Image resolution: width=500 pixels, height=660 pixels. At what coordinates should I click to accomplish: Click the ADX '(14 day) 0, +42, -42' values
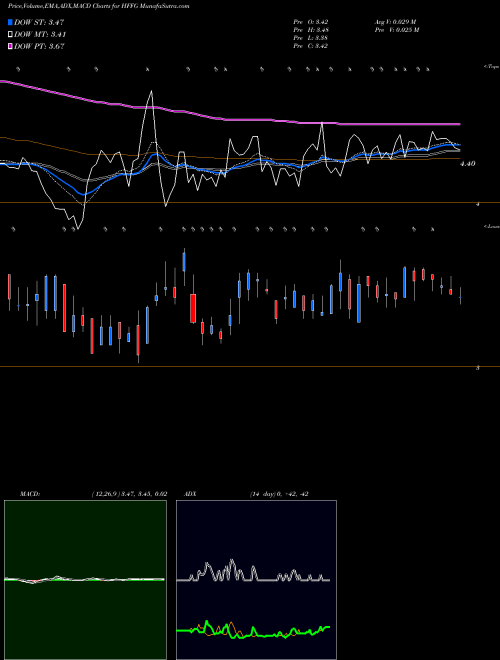click(279, 494)
